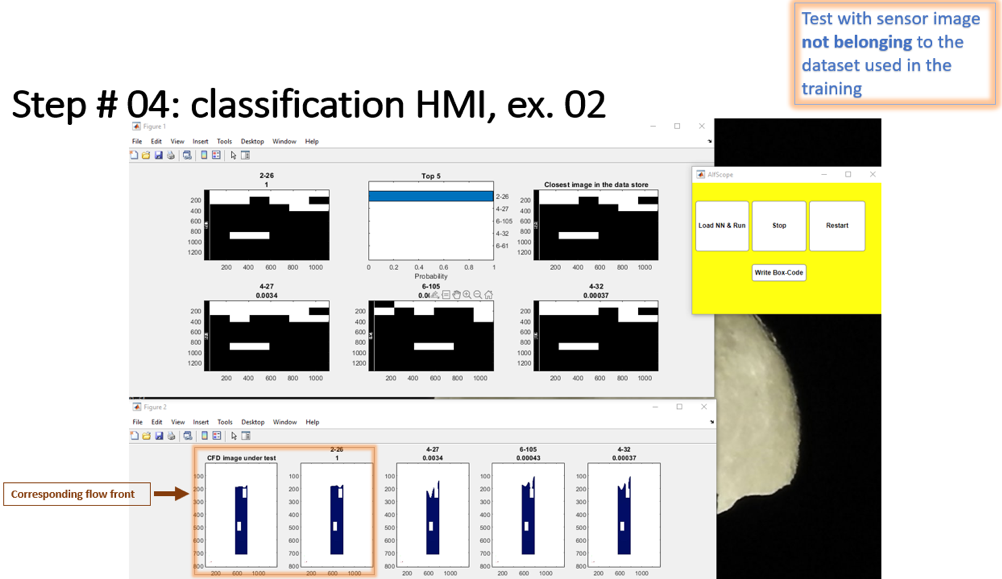This screenshot has height=579, width=1002.
Task: Click the 'Closest image in the data store' plot
Action: 596,225
